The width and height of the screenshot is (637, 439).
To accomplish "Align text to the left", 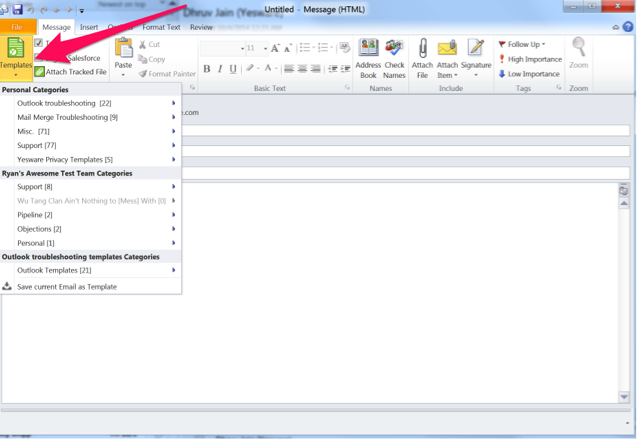I will (x=289, y=69).
